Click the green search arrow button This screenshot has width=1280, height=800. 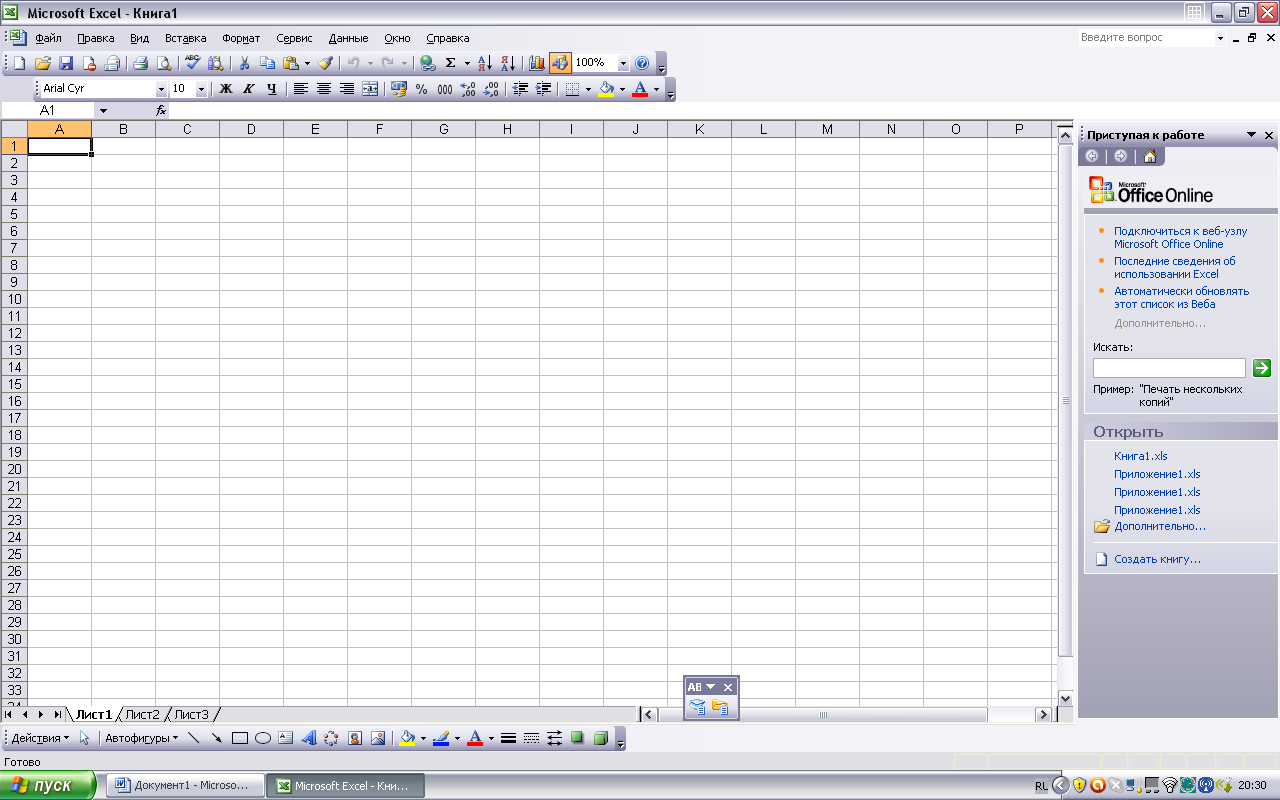coord(1262,368)
